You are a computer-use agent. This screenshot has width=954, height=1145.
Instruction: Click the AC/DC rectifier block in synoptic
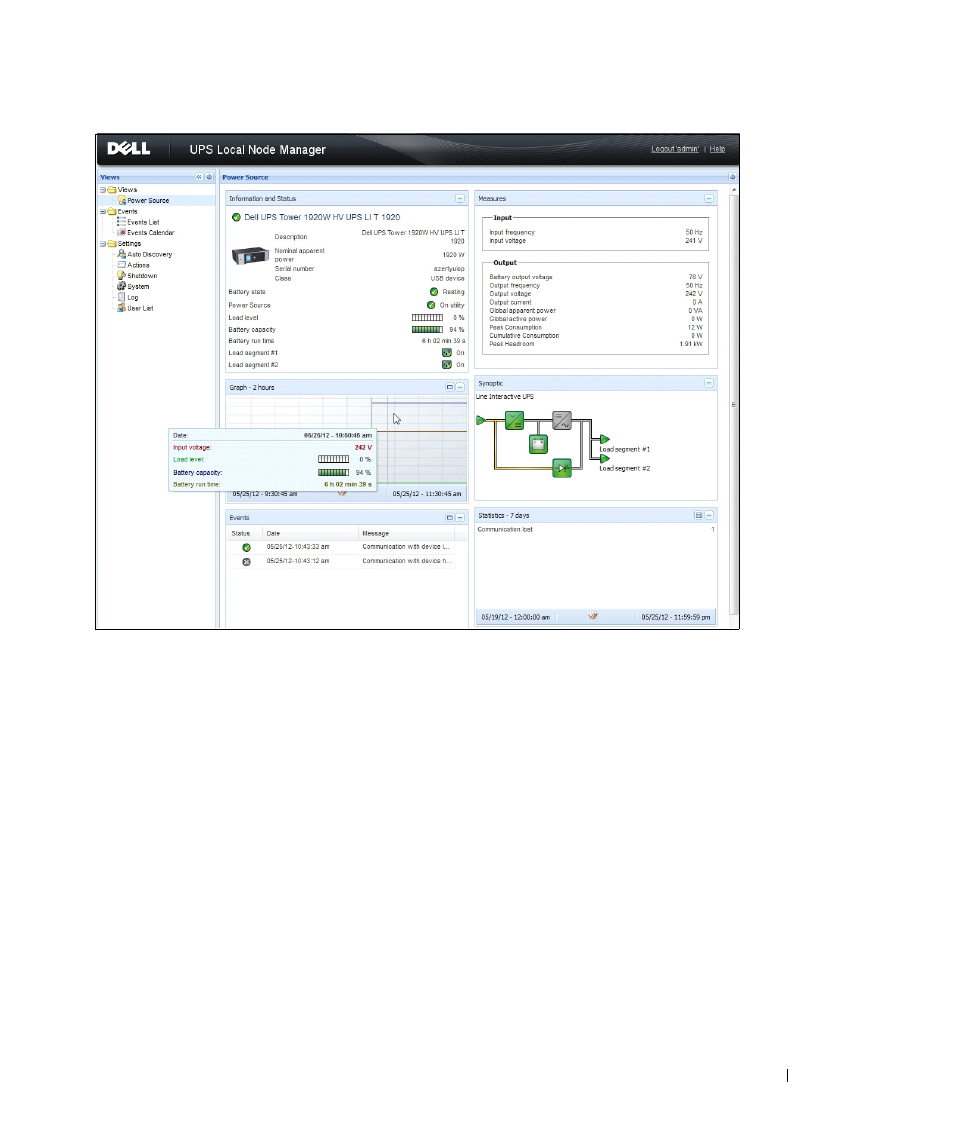(x=515, y=420)
